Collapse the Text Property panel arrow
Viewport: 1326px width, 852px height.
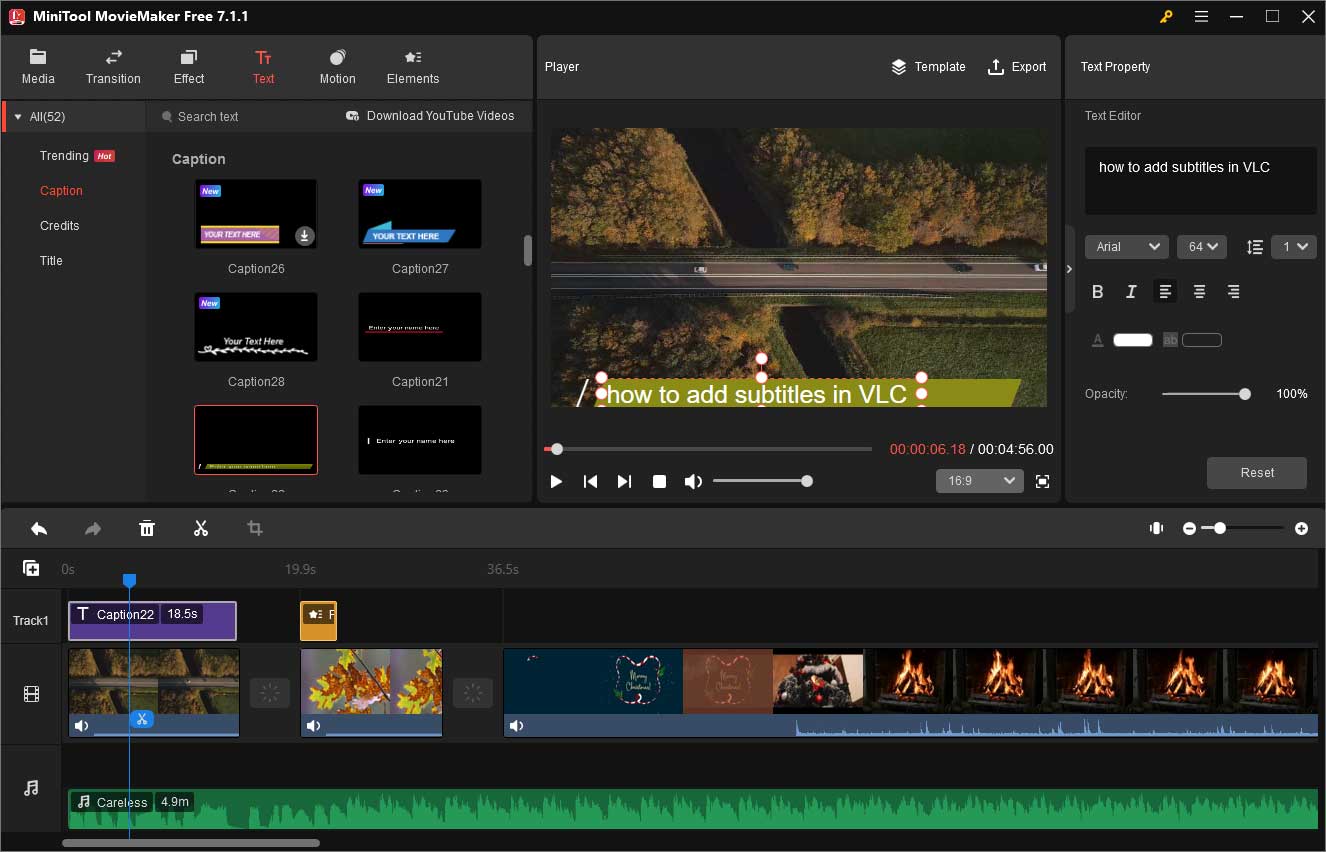tap(1069, 269)
